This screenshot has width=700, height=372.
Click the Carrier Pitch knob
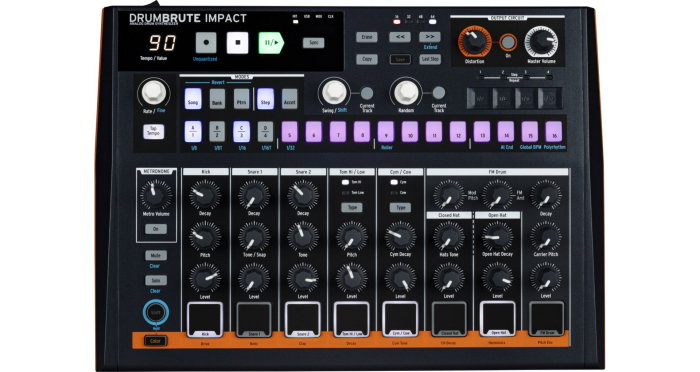point(546,236)
